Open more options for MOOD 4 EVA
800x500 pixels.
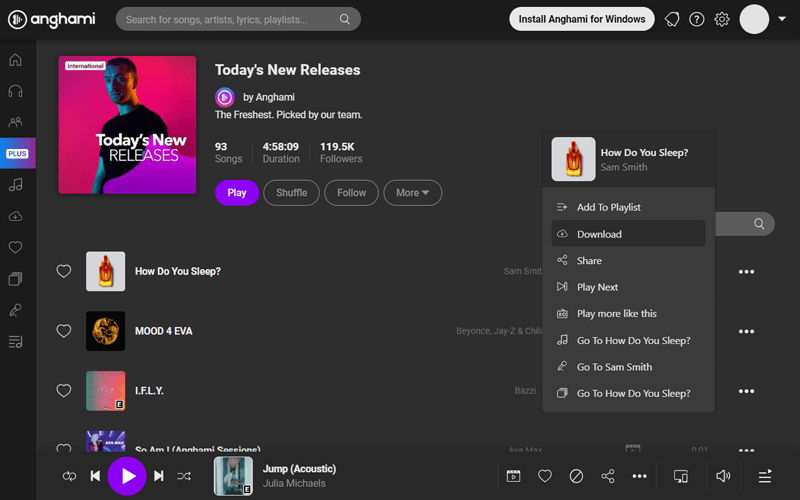[746, 331]
